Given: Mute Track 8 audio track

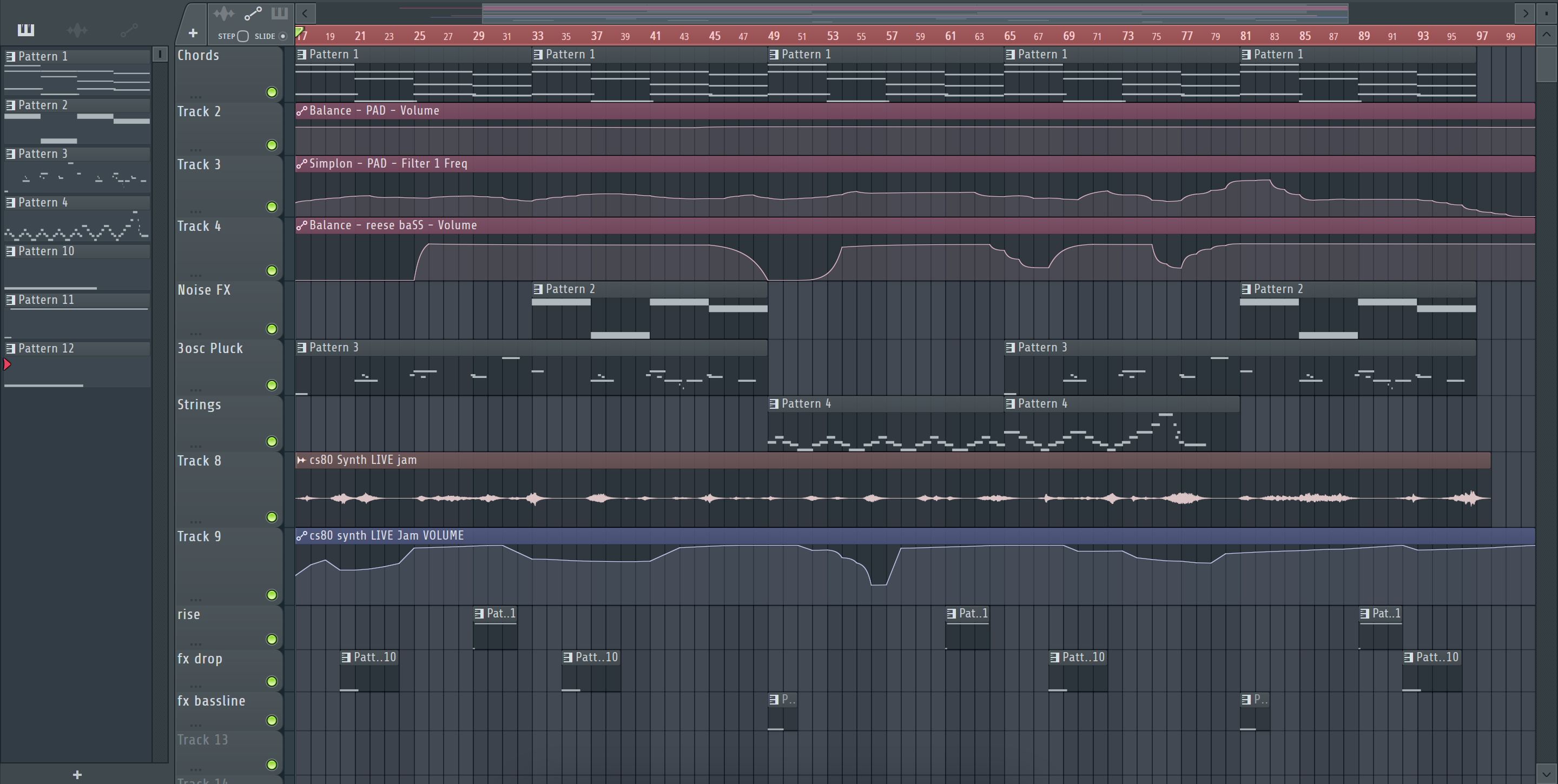Looking at the screenshot, I should coord(272,517).
